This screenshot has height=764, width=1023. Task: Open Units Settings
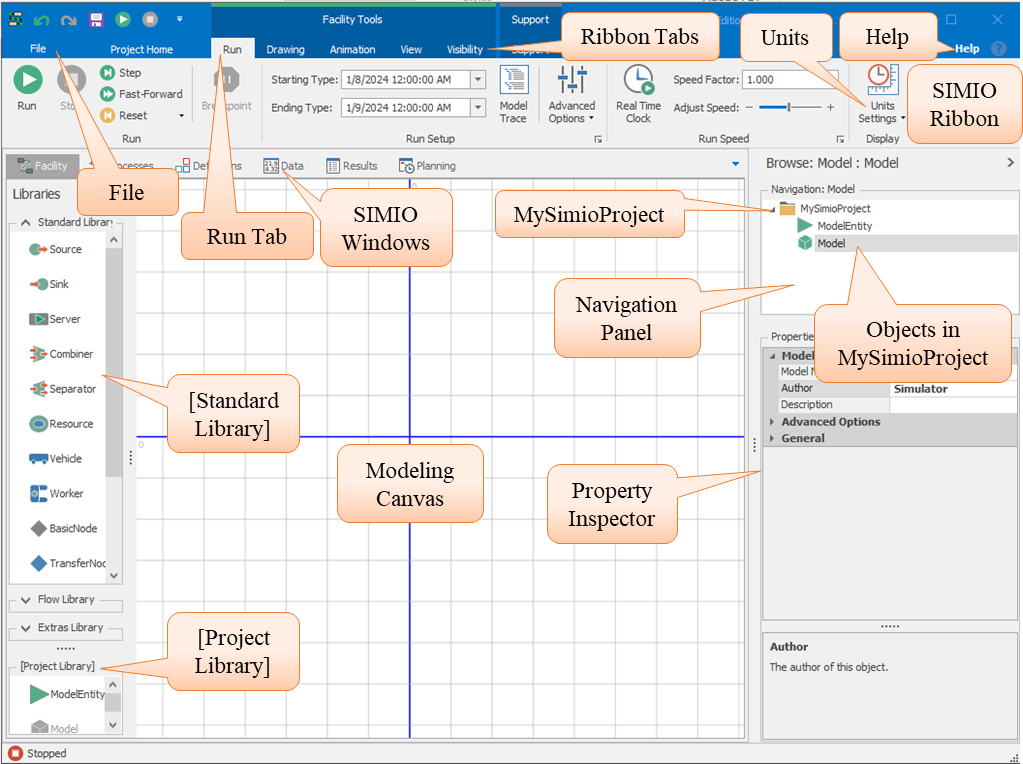pyautogui.click(x=882, y=95)
